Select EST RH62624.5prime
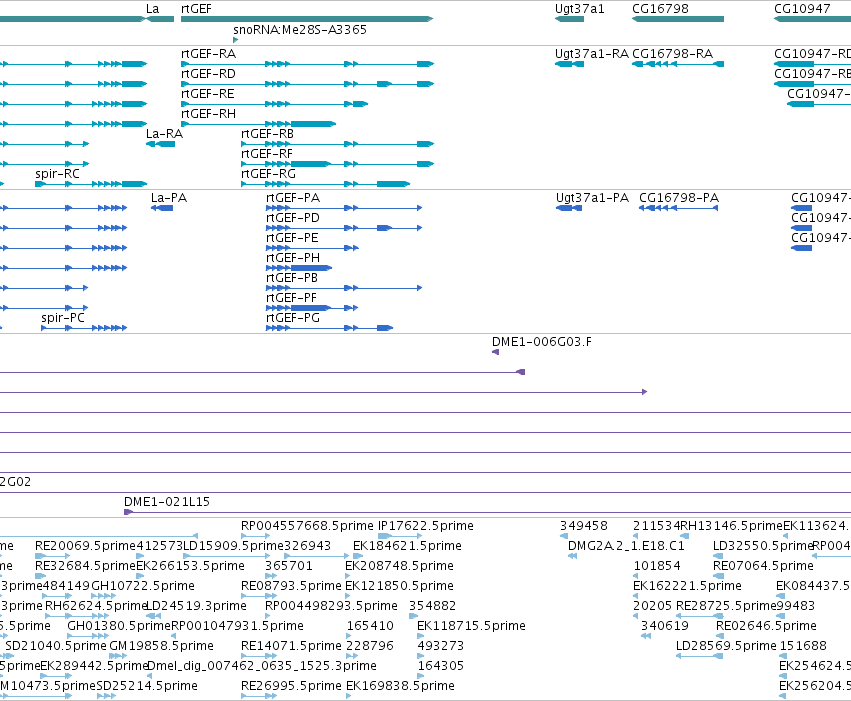851x701 pixels. (x=96, y=606)
